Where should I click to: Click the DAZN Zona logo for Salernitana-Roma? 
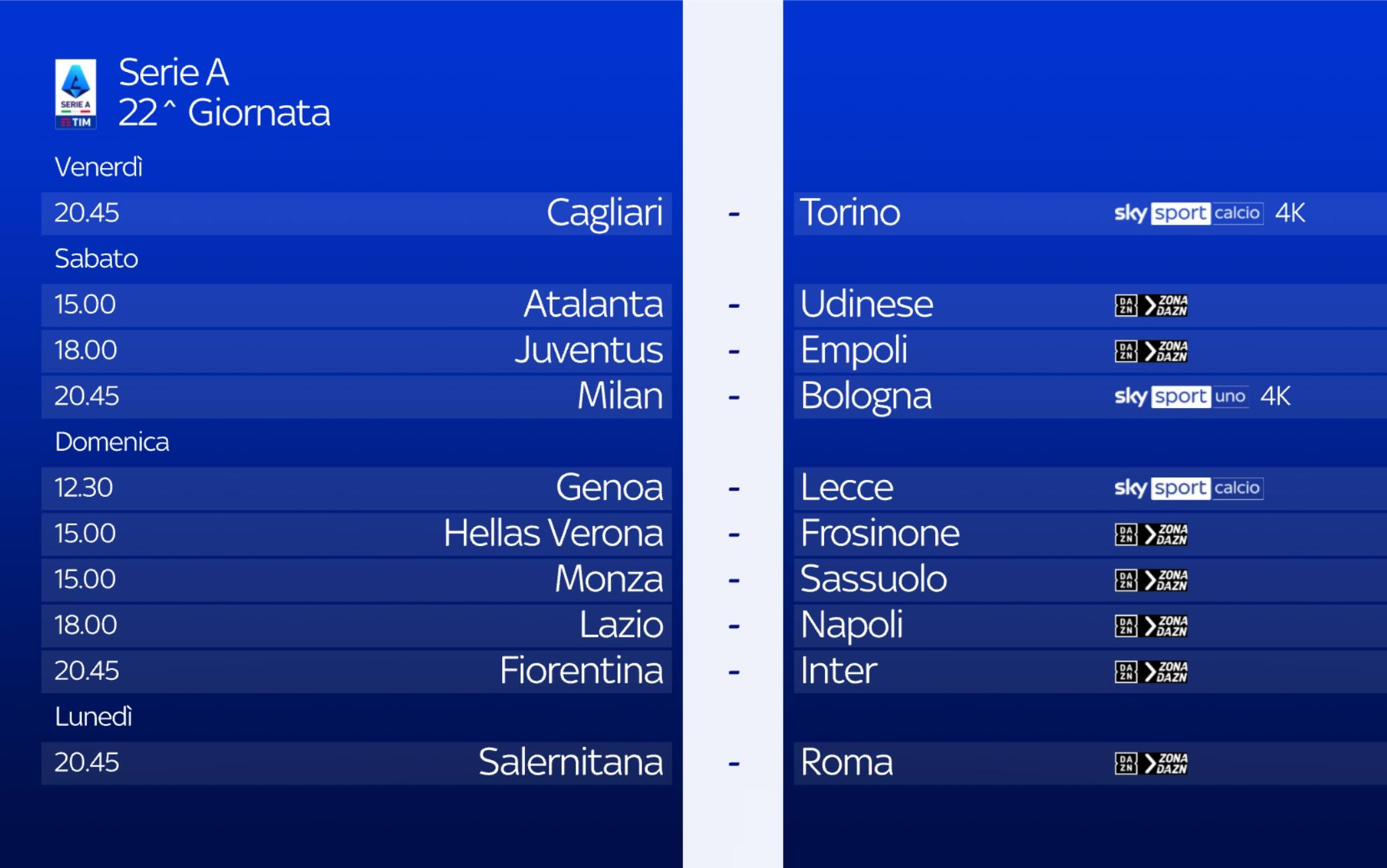[x=1151, y=763]
